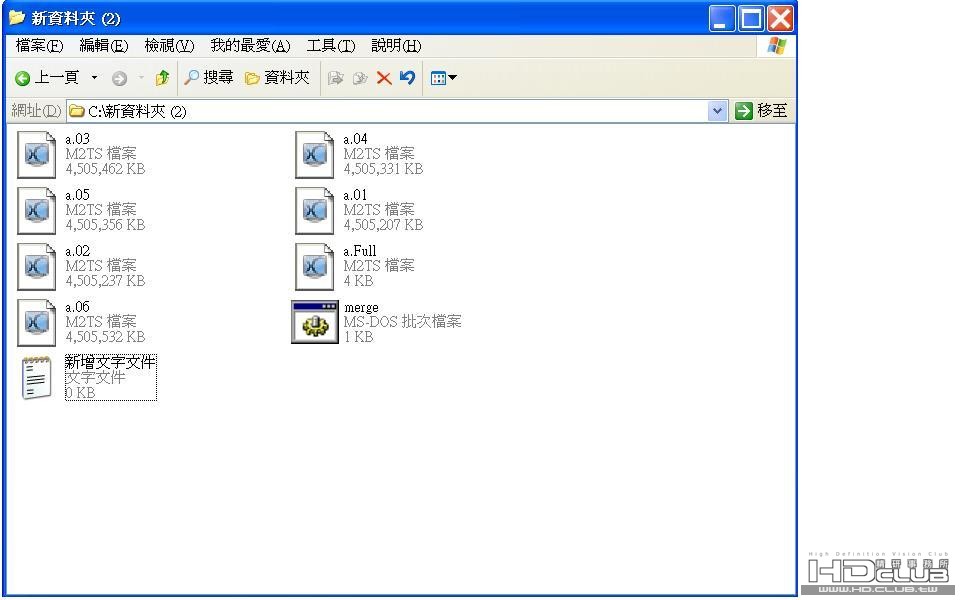Toggle the Folders (資料夾) pane

277,78
